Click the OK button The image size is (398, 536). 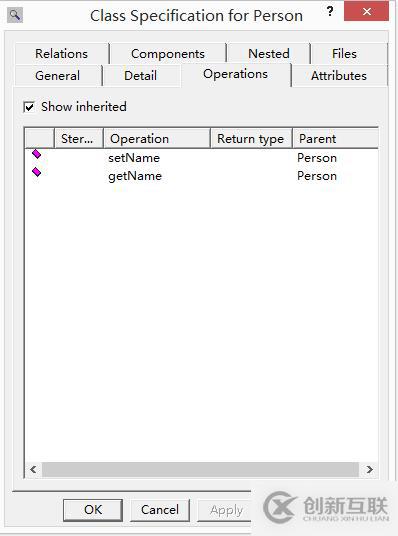click(93, 510)
